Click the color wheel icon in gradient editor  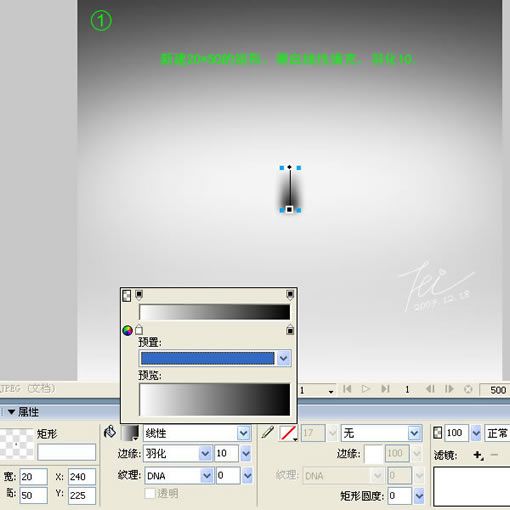(x=127, y=330)
